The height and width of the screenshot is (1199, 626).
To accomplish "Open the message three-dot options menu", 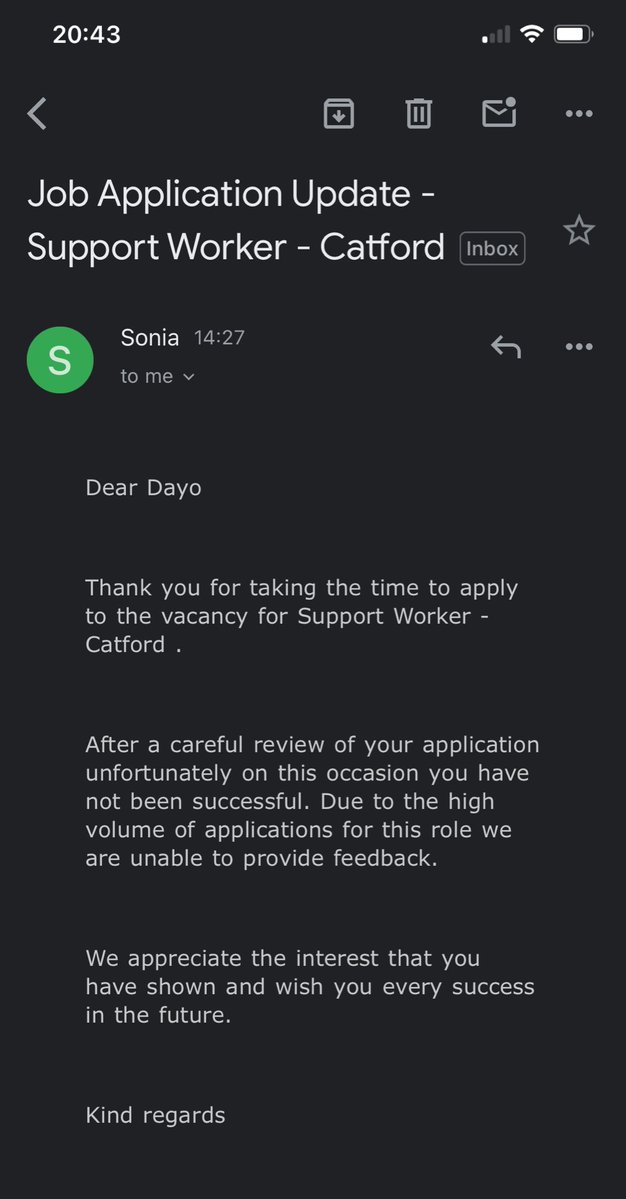I will point(579,347).
